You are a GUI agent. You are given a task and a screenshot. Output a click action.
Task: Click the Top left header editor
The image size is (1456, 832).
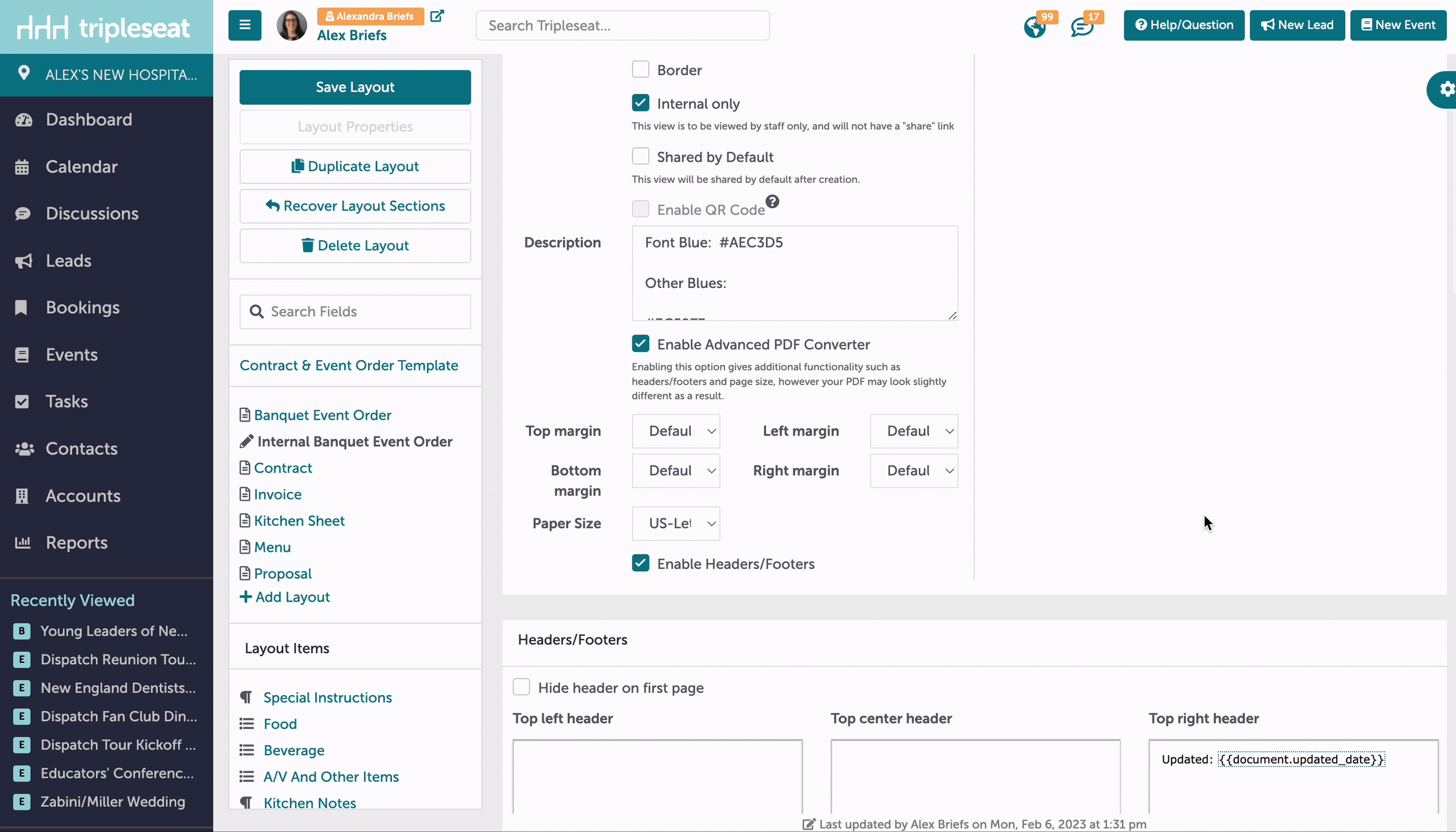[x=657, y=776]
